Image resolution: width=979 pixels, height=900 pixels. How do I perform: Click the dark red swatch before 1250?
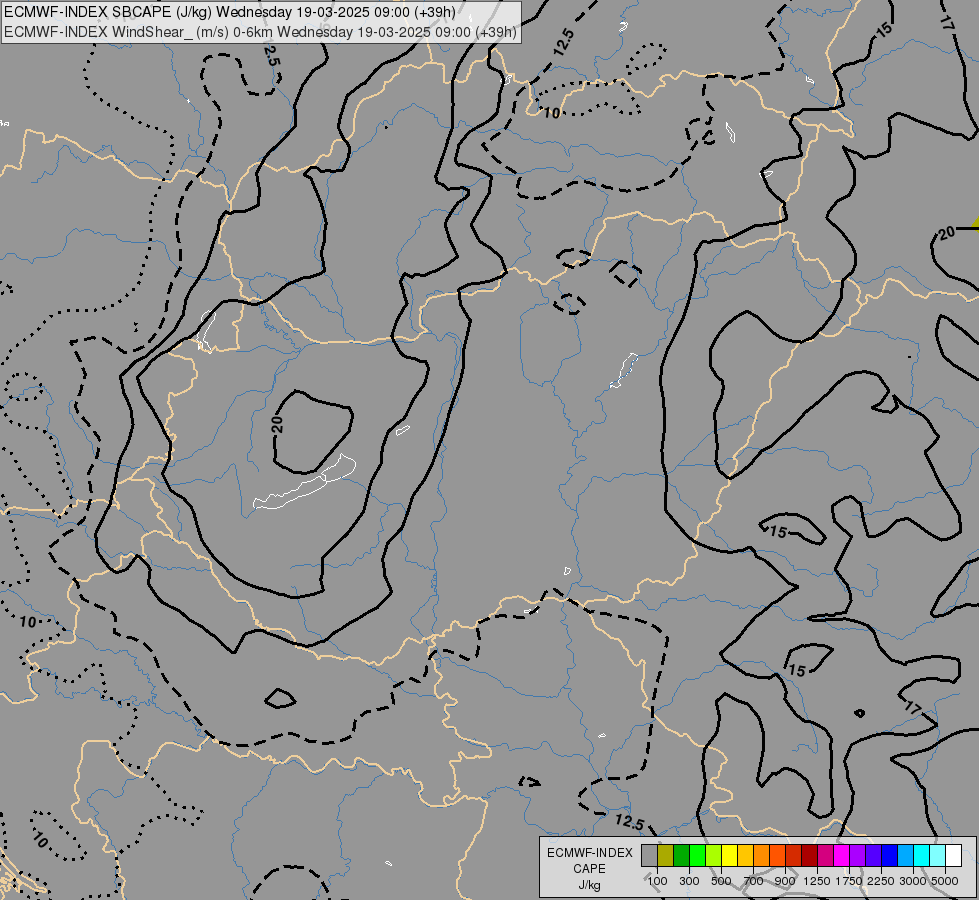point(810,856)
